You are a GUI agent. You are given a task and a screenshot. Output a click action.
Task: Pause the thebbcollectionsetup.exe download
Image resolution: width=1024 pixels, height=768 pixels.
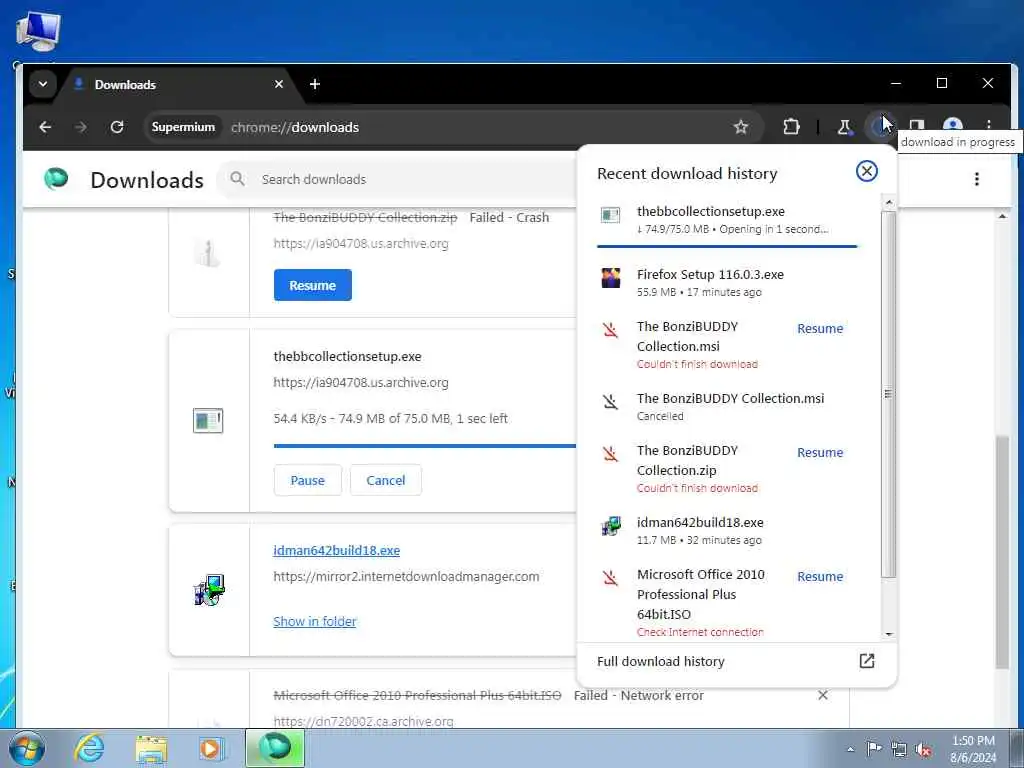point(308,480)
